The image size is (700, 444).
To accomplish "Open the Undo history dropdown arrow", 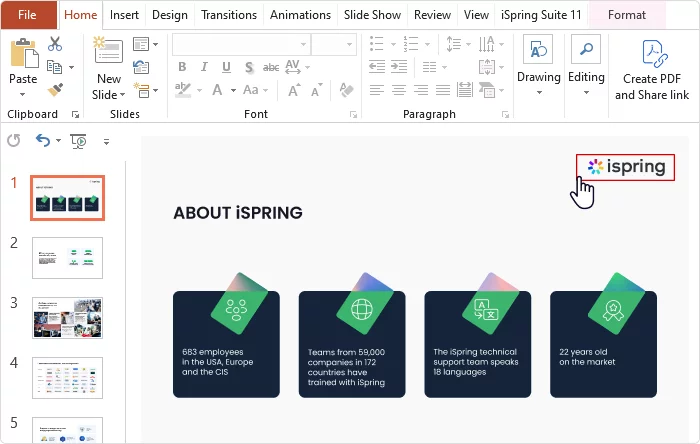I will (x=58, y=141).
